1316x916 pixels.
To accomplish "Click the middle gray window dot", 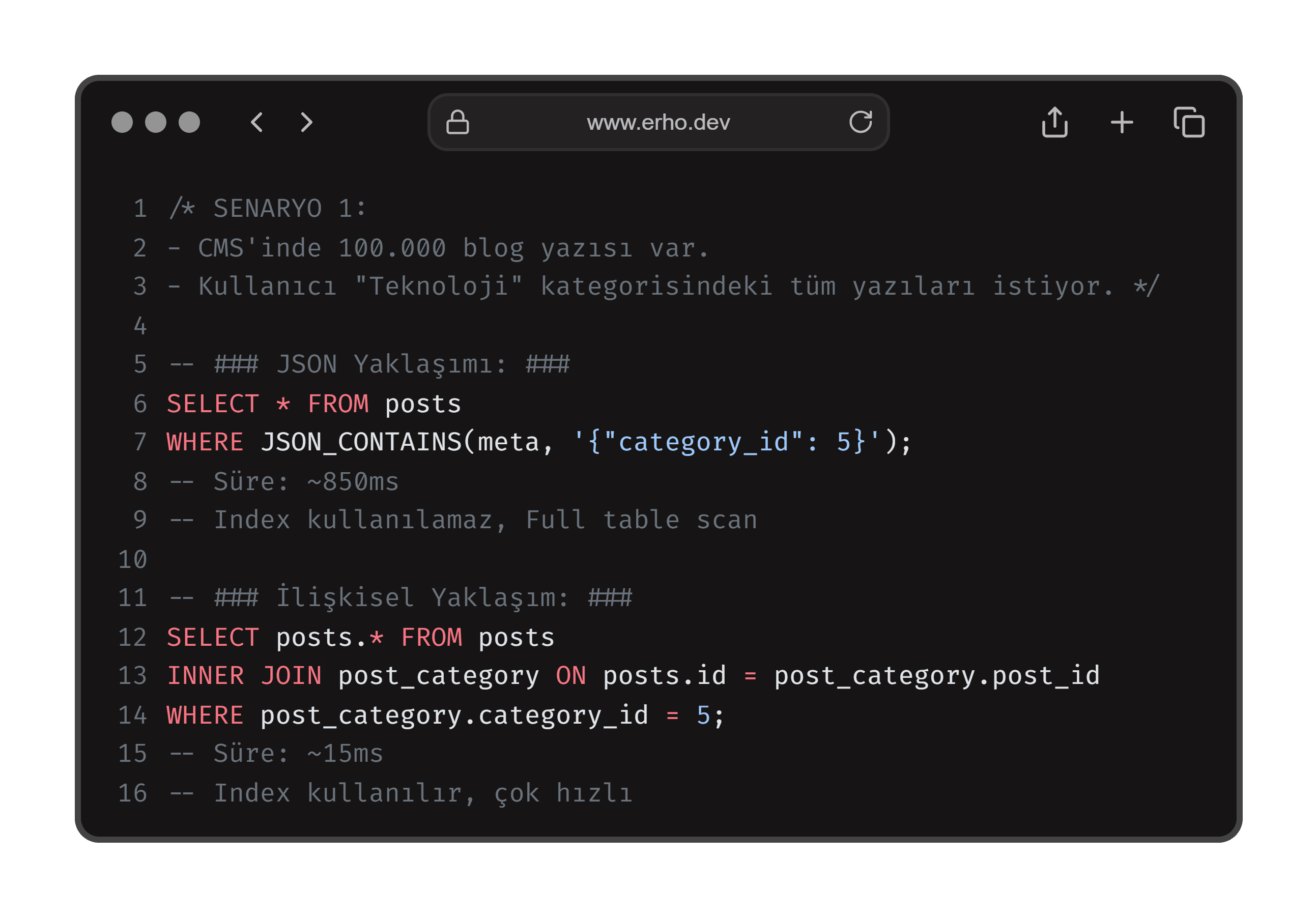I will 155,122.
